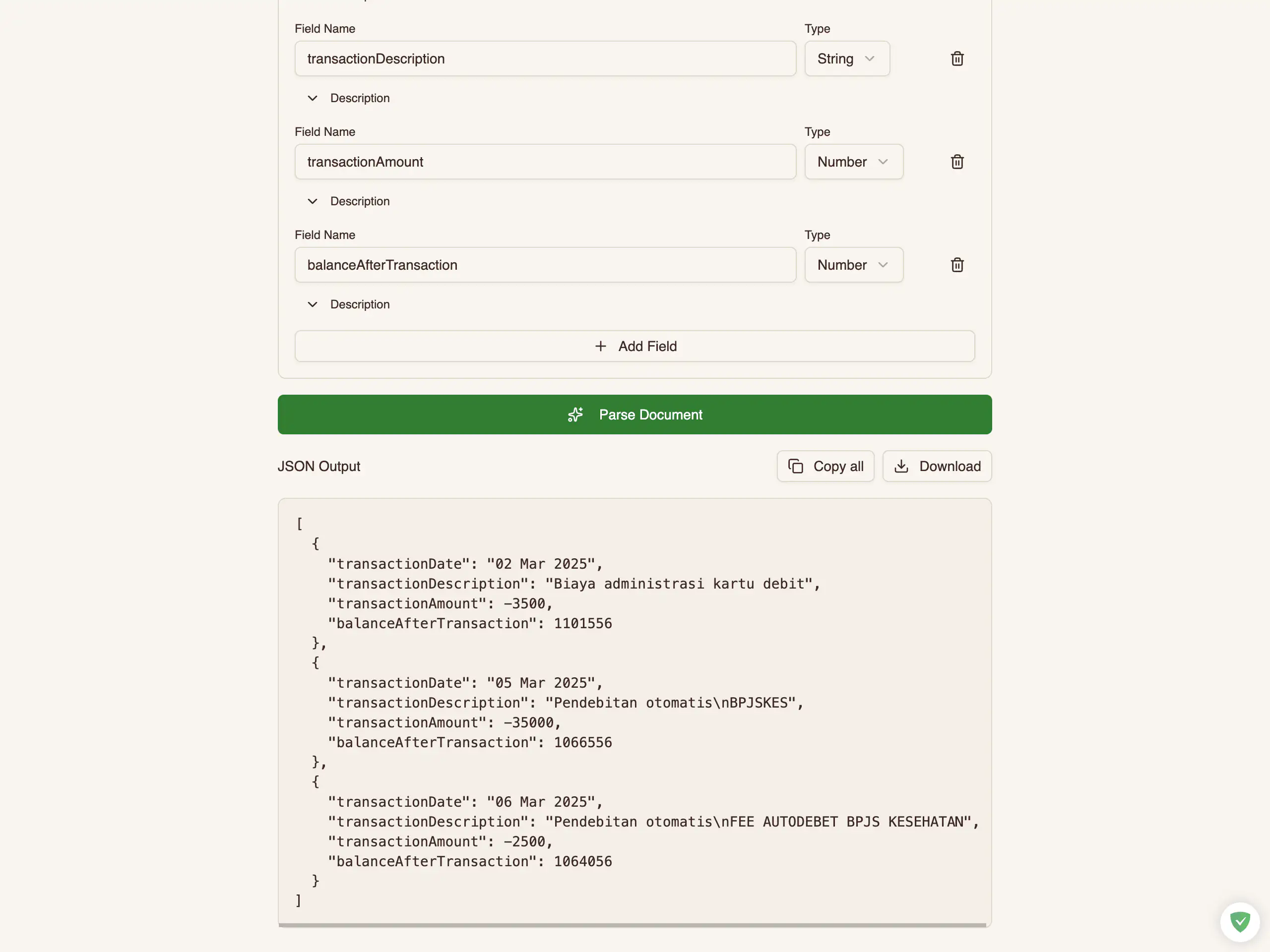The height and width of the screenshot is (952, 1270).
Task: Click the balance value 1101556
Action: [583, 623]
